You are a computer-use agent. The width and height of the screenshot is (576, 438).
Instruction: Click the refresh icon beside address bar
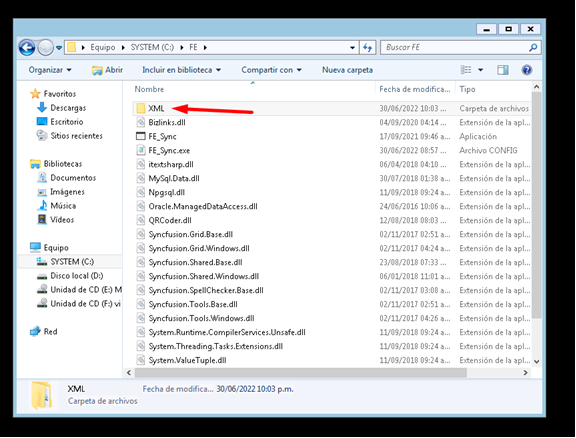[367, 47]
